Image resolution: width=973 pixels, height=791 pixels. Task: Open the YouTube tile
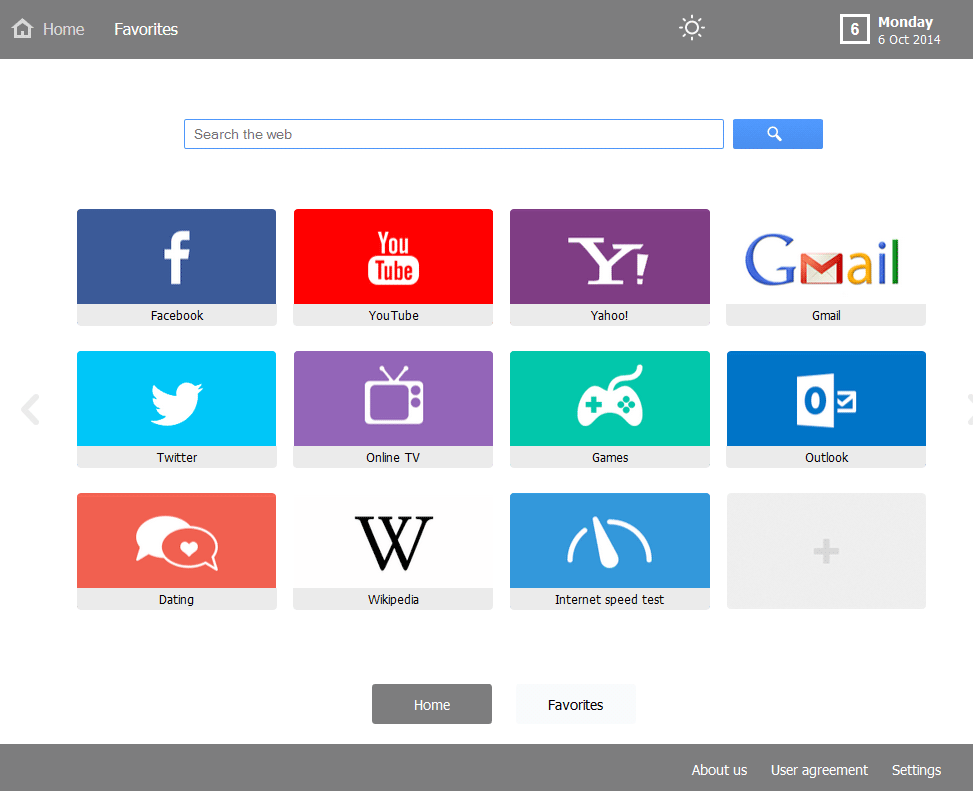[x=393, y=267]
